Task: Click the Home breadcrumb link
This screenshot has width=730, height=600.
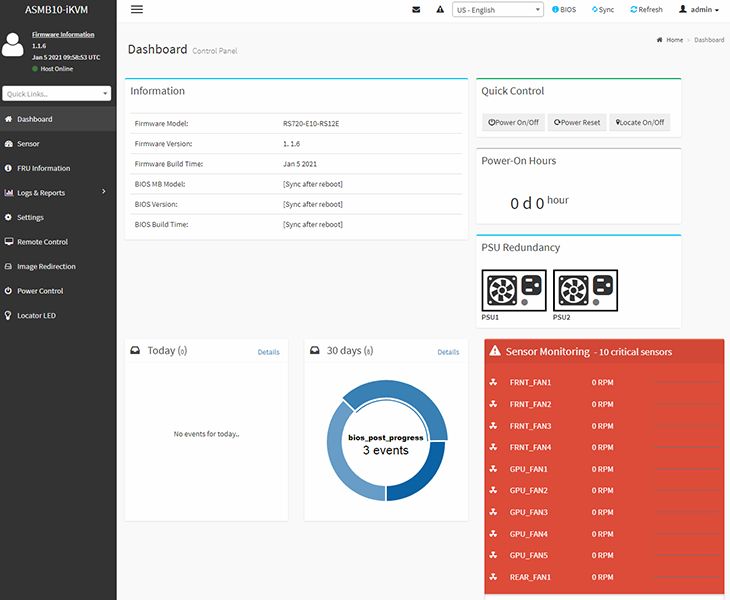Action: (x=674, y=40)
